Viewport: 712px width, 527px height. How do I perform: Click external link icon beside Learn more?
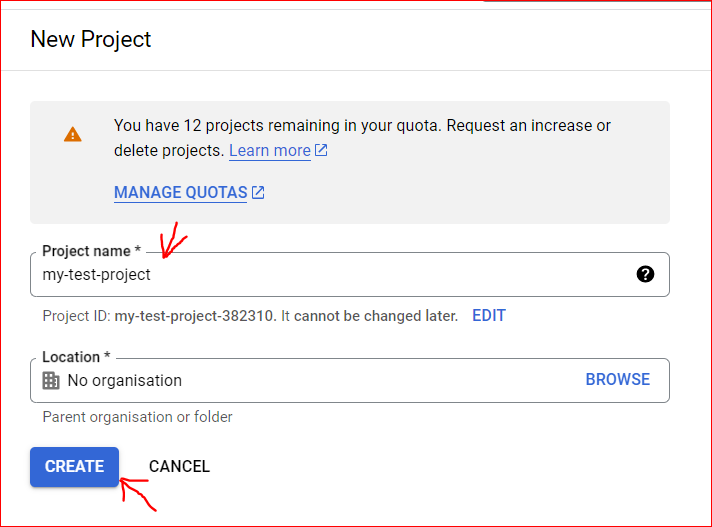coord(321,151)
